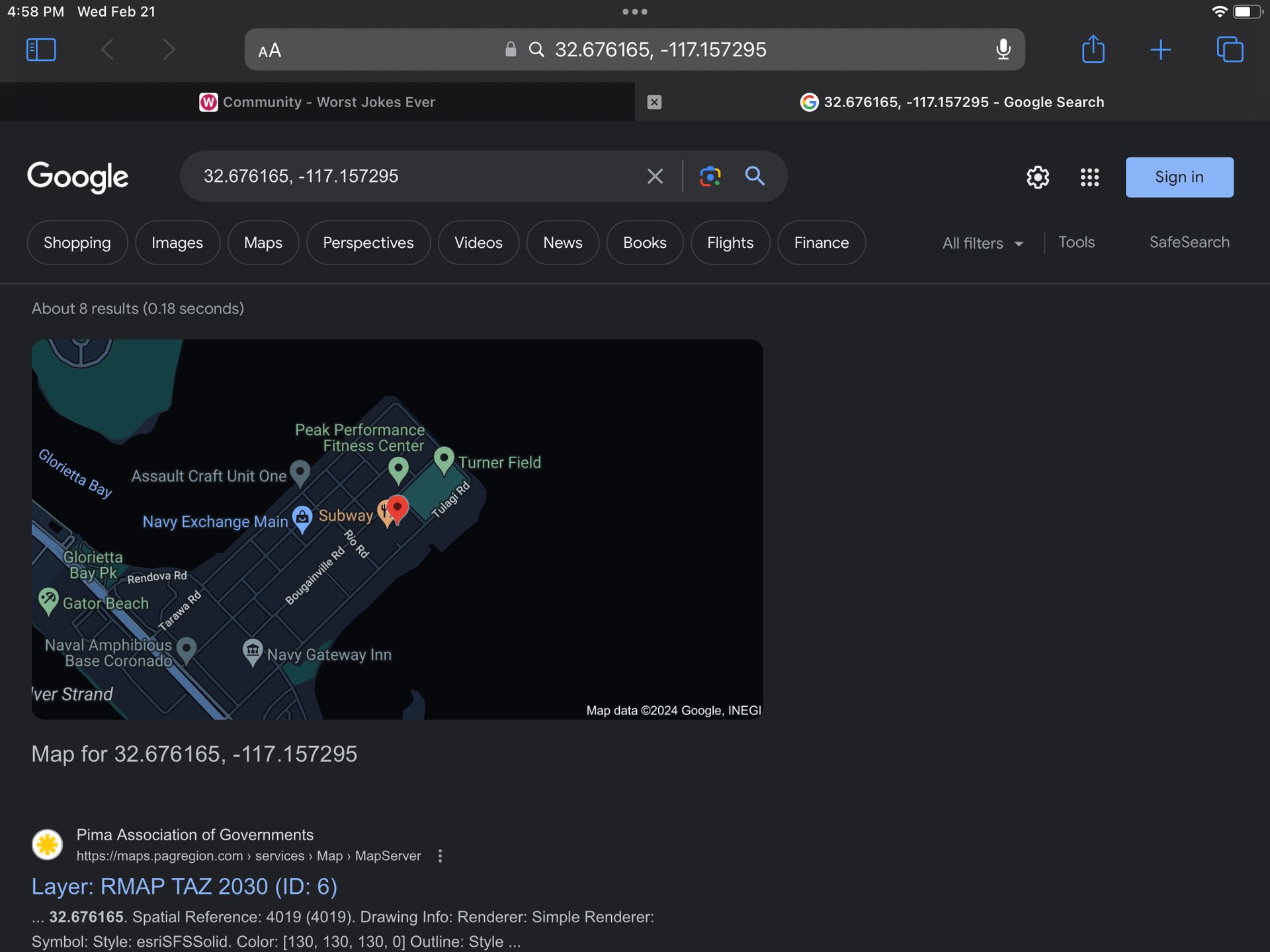Open the SafeSearch settings
1270x952 pixels.
(1189, 243)
